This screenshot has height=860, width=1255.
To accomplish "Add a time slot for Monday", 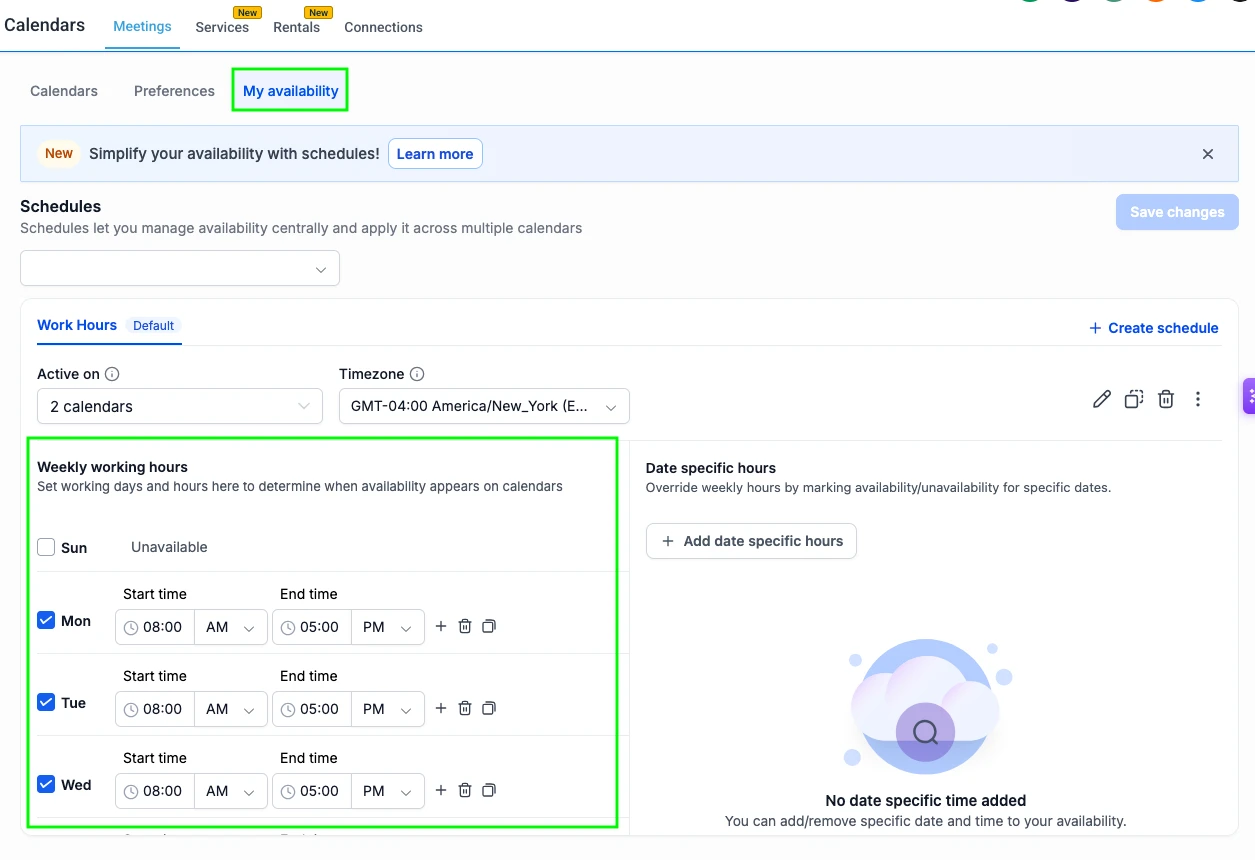I will coord(441,626).
